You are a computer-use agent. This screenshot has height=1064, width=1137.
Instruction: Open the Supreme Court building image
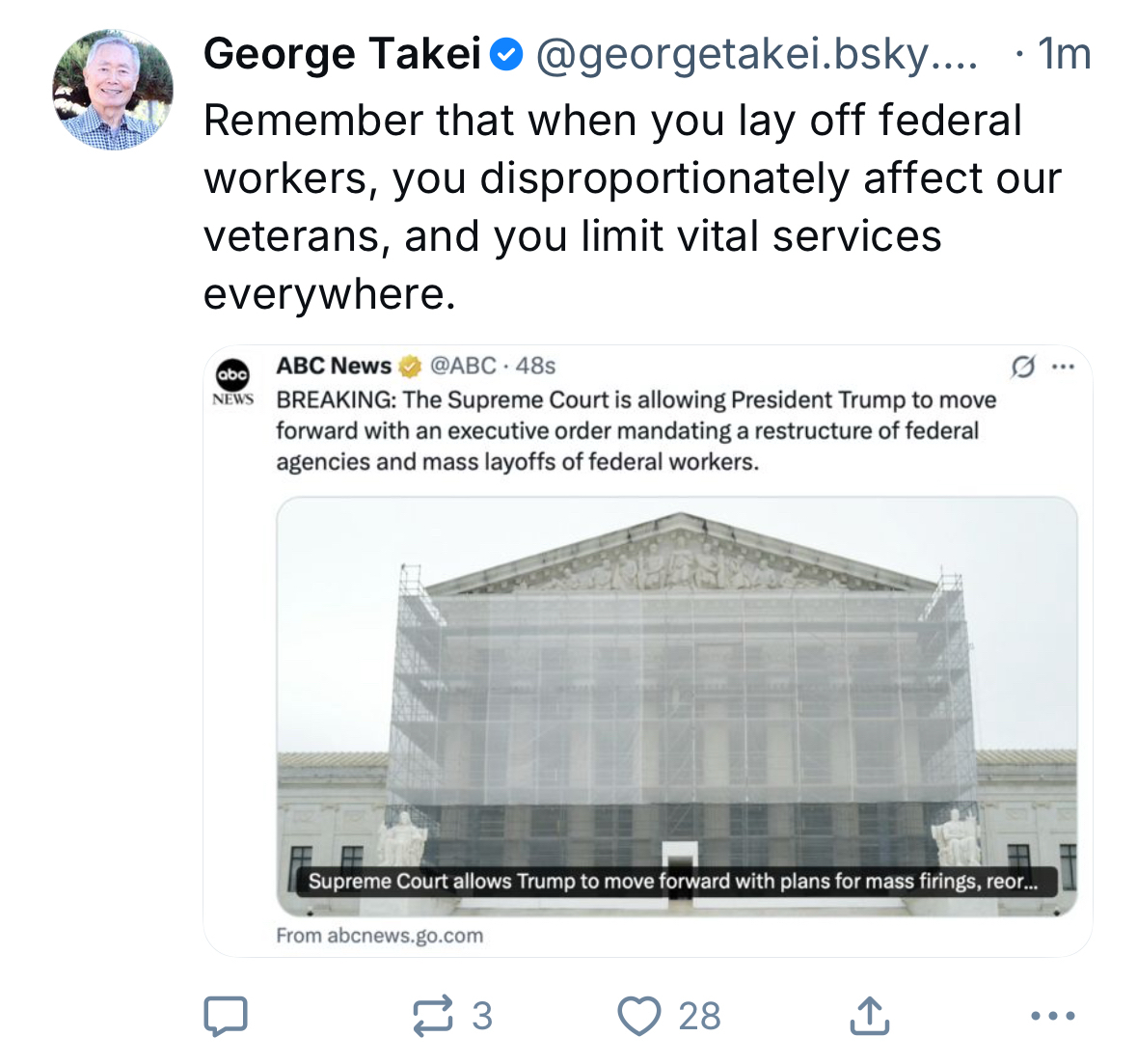coord(676,675)
